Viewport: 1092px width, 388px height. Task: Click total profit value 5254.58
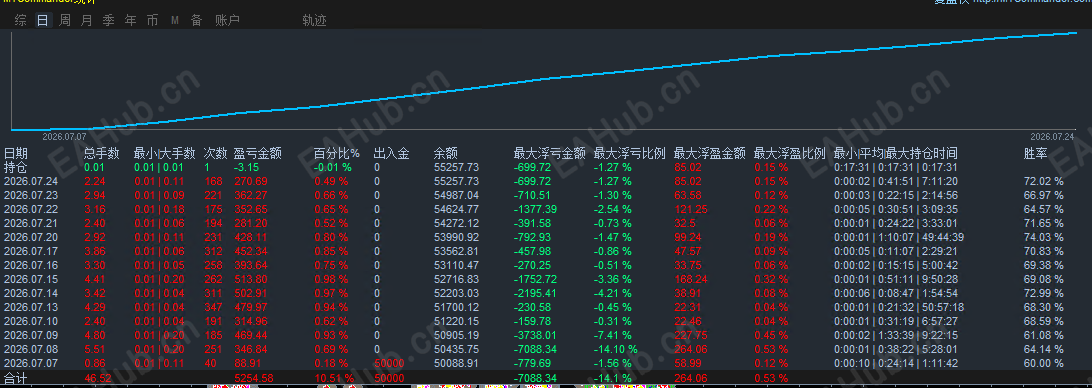click(x=254, y=378)
